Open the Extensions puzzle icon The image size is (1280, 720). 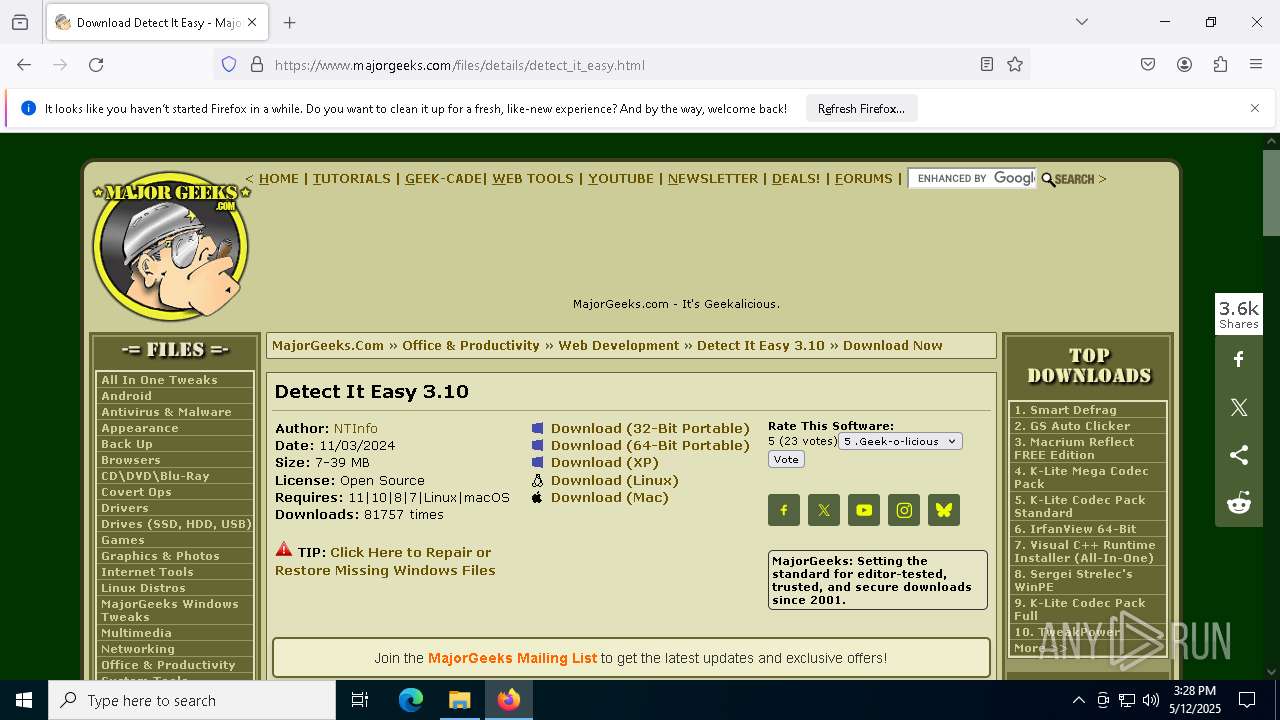[x=1220, y=65]
